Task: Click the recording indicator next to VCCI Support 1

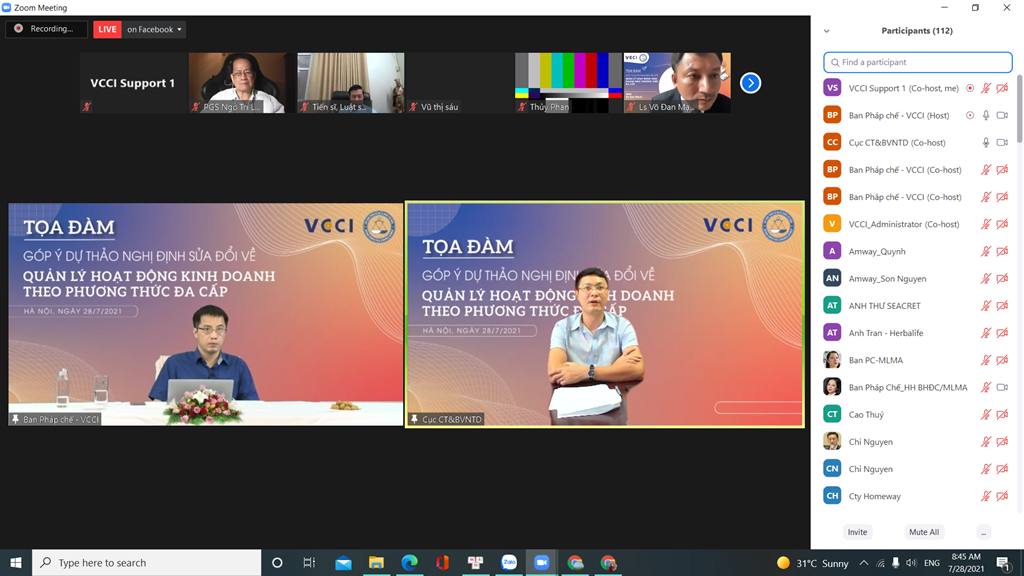Action: (x=970, y=88)
